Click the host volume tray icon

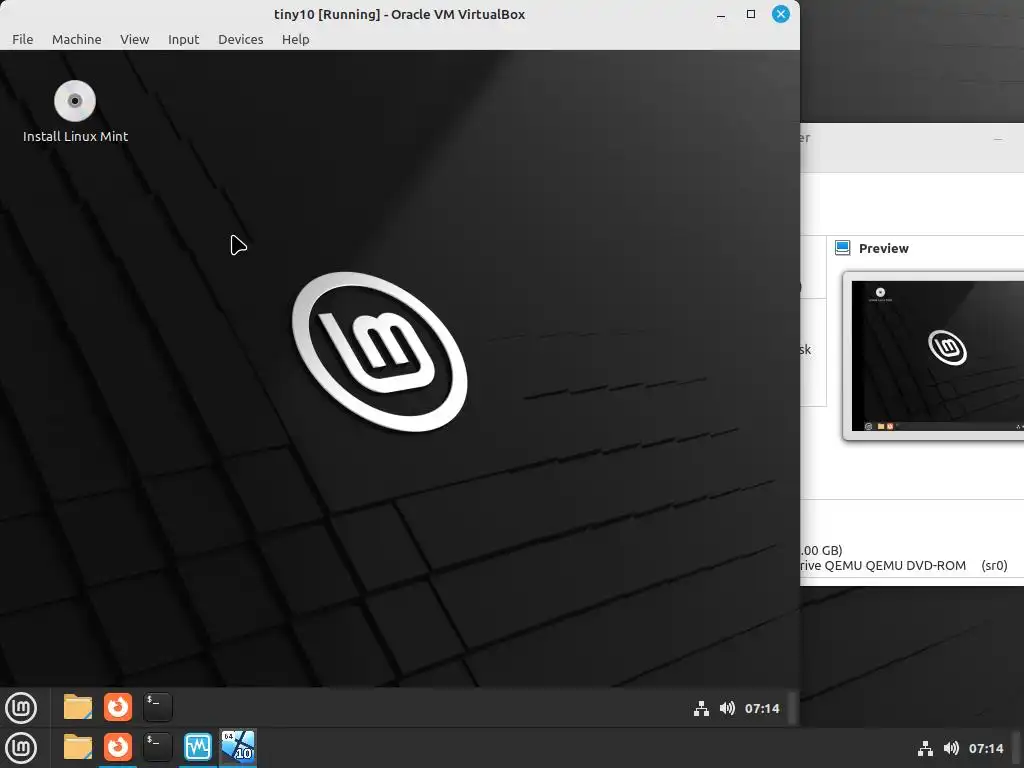[x=952, y=748]
